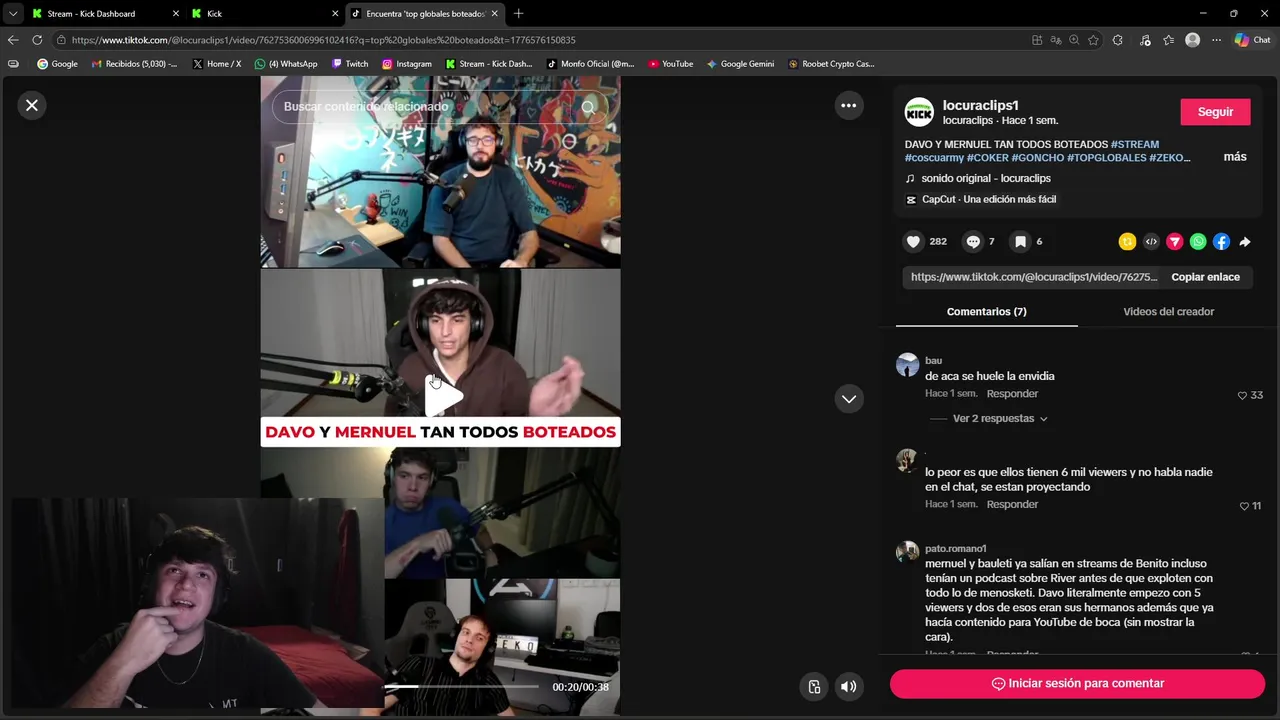Toggle the auto-scroll icon beside the volume
Image resolution: width=1280 pixels, height=720 pixels.
point(814,686)
